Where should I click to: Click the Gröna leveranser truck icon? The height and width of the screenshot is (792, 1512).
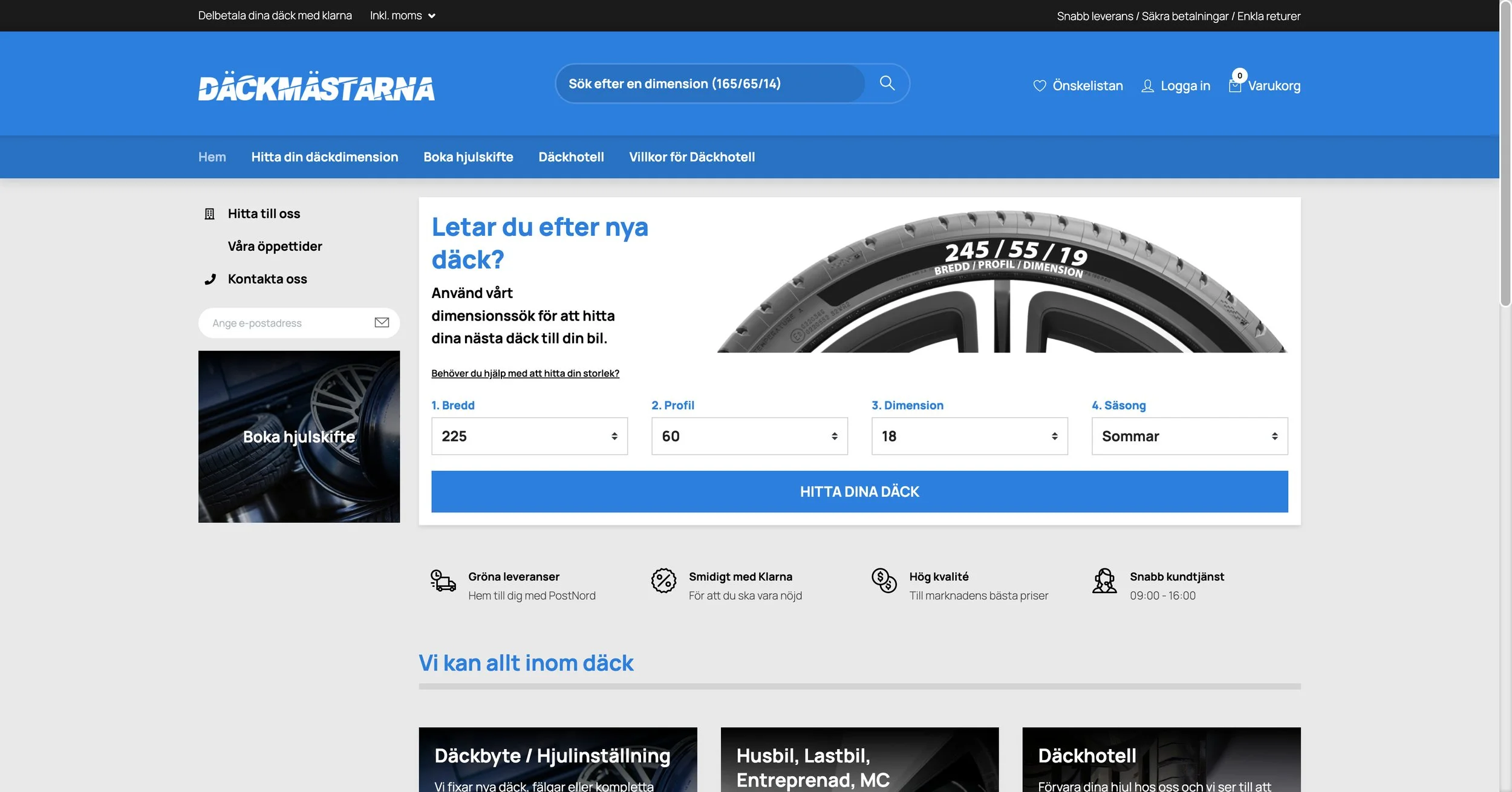click(x=443, y=581)
